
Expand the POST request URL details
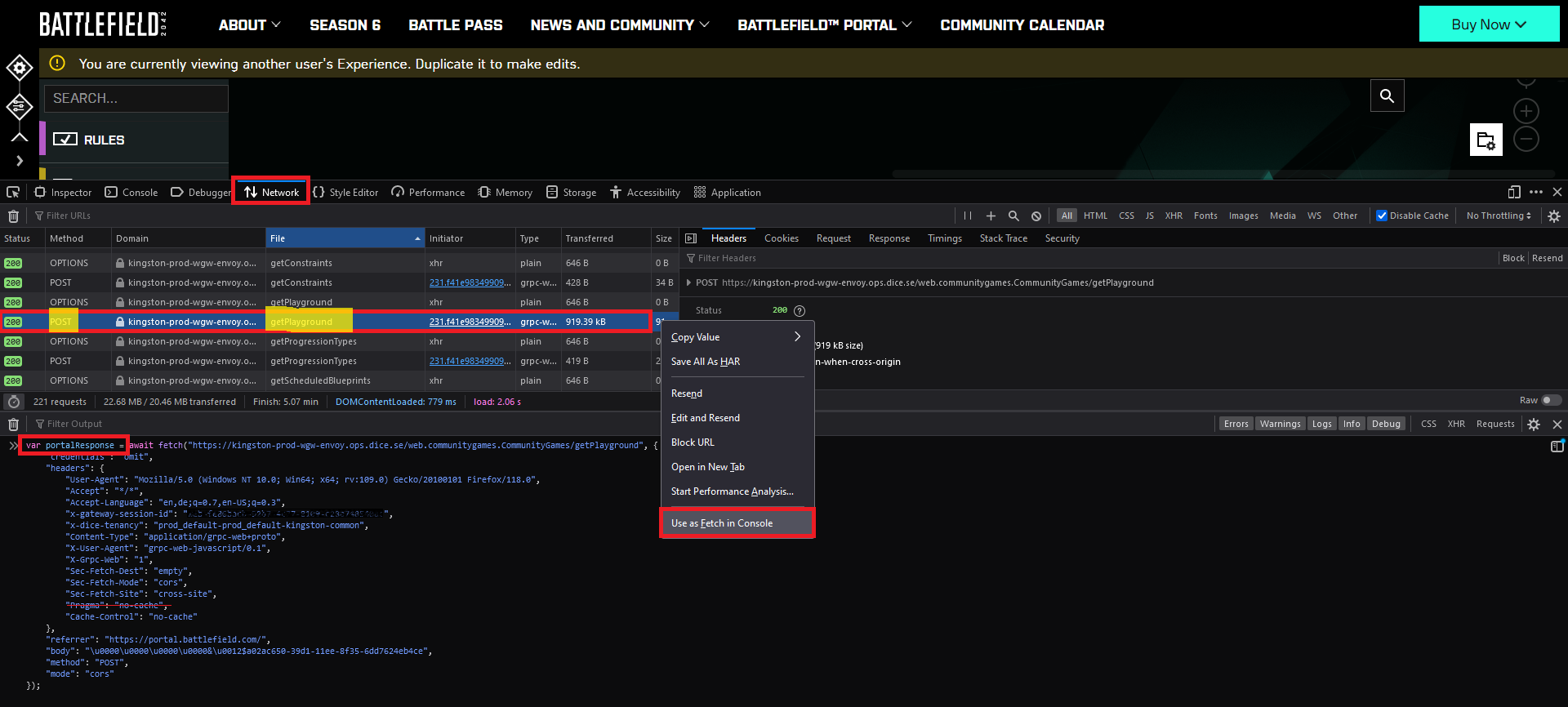pyautogui.click(x=689, y=283)
